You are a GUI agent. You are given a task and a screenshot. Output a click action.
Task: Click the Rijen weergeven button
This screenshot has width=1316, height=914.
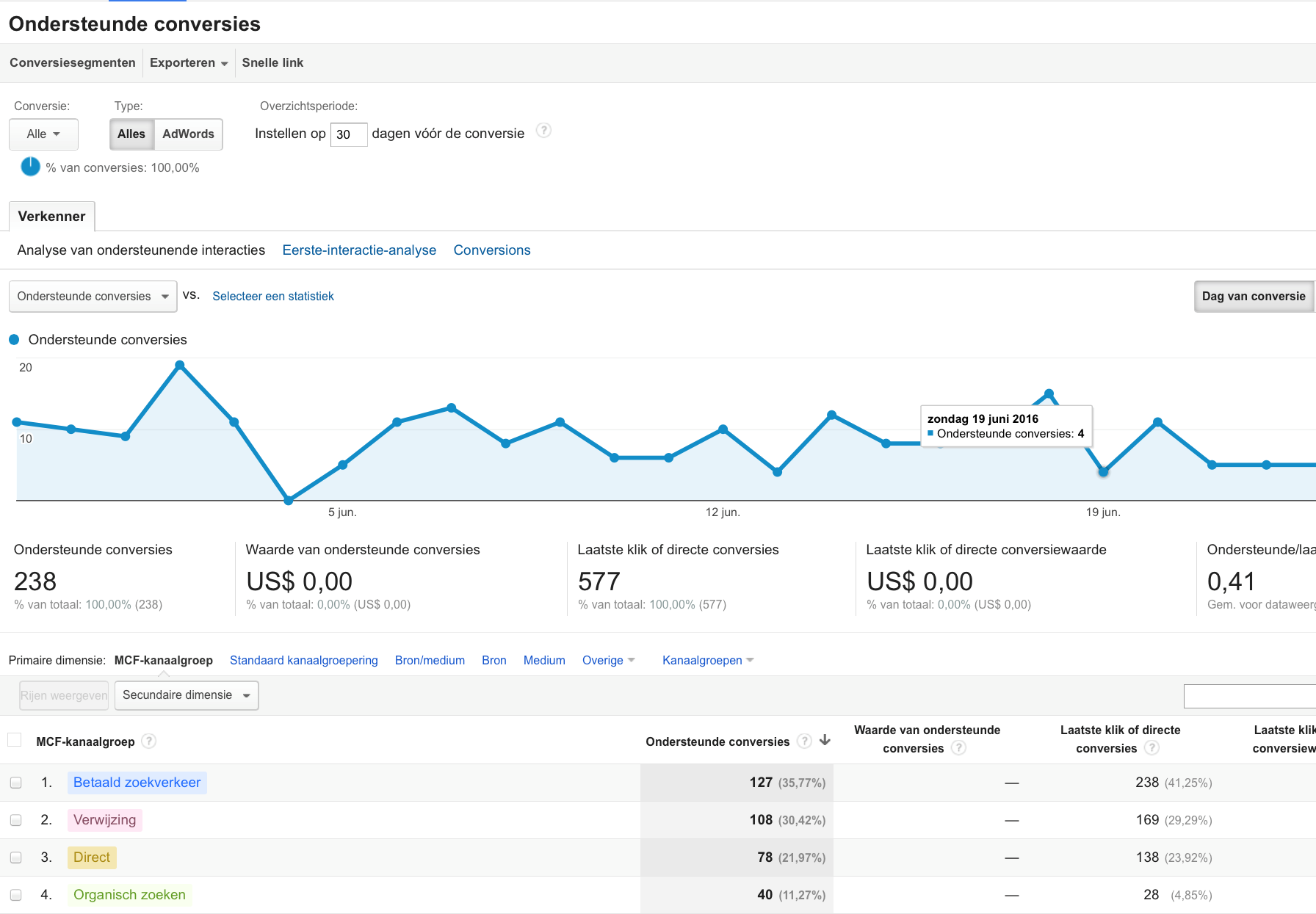(64, 695)
